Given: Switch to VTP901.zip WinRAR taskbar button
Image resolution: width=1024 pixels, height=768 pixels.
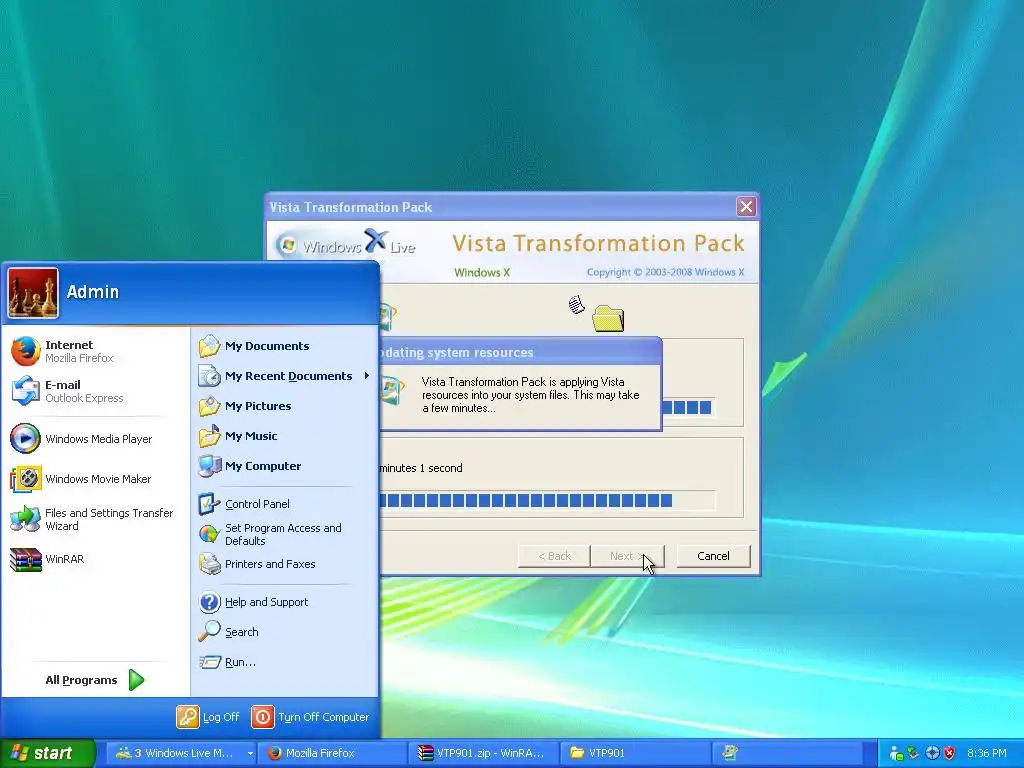Looking at the screenshot, I should click(484, 753).
